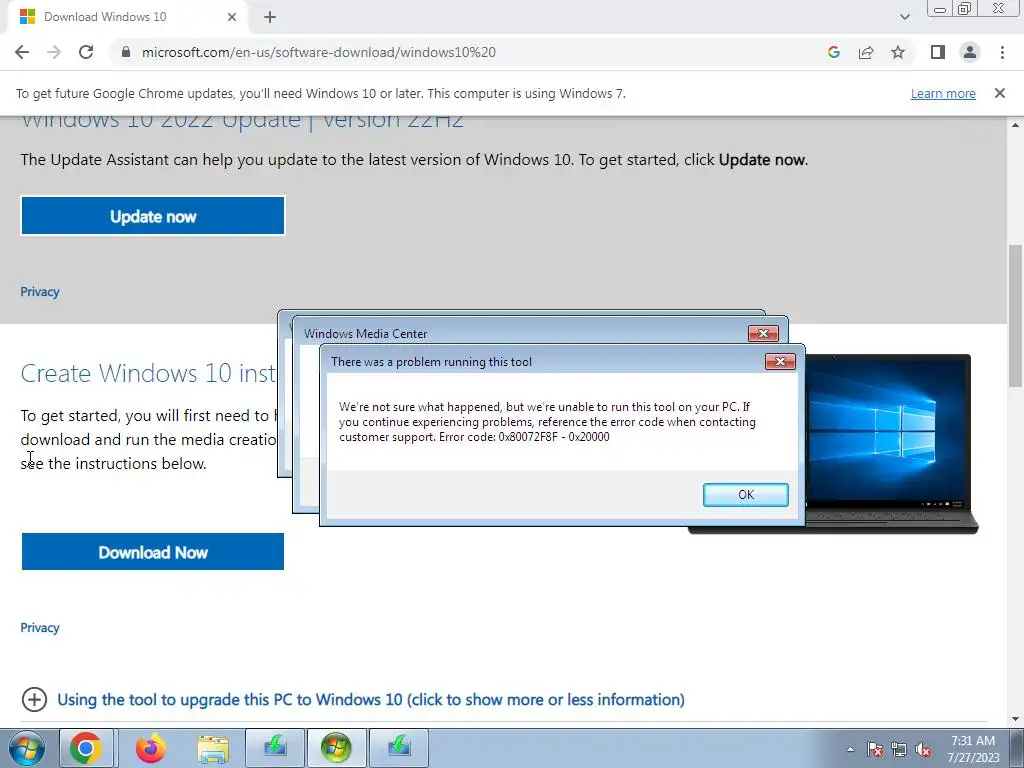Open the taskbar clock and date
The image size is (1024, 768).
tap(974, 749)
